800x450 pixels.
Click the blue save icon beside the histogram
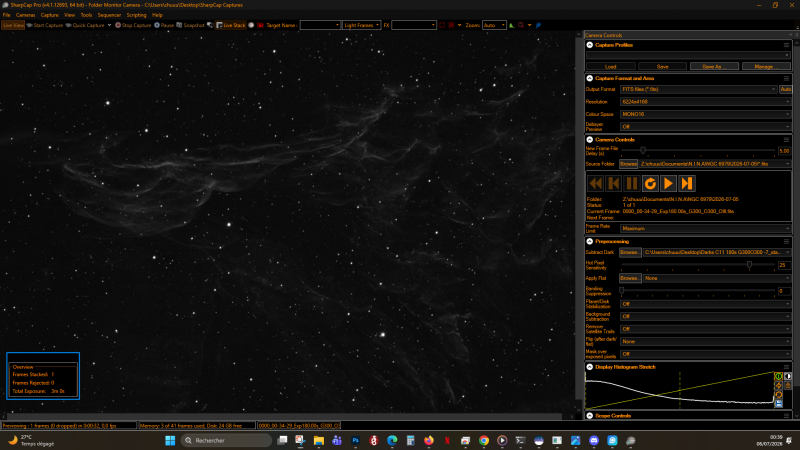(x=779, y=404)
